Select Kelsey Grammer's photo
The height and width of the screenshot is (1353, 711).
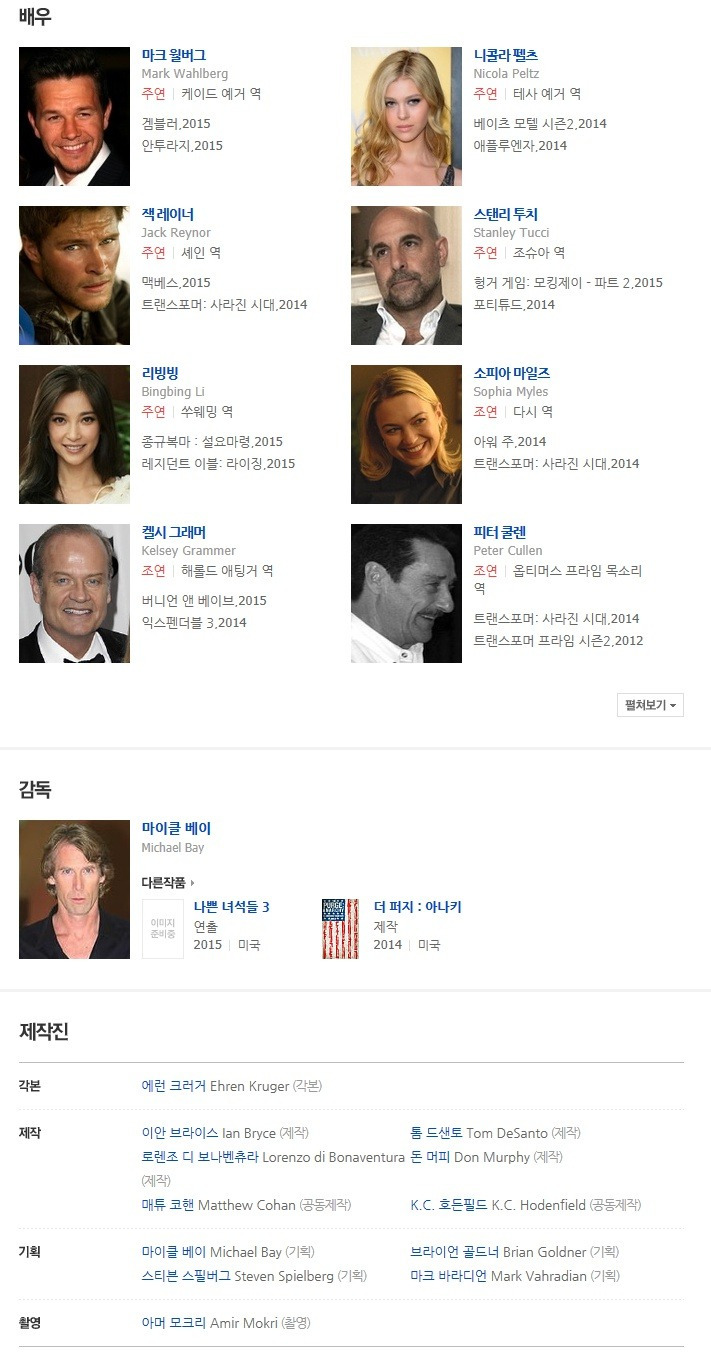74,593
